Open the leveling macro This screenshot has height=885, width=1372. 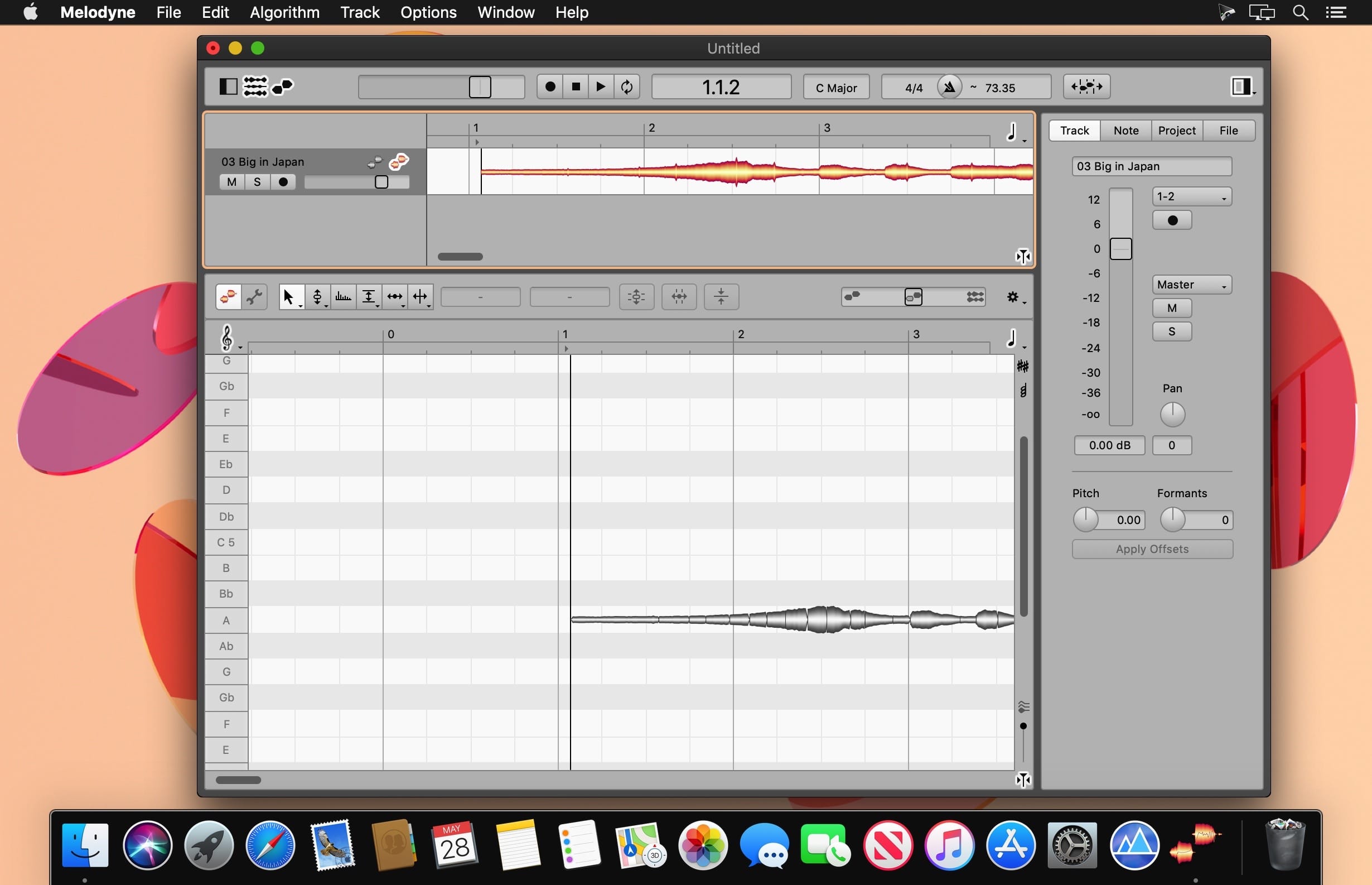pos(721,297)
